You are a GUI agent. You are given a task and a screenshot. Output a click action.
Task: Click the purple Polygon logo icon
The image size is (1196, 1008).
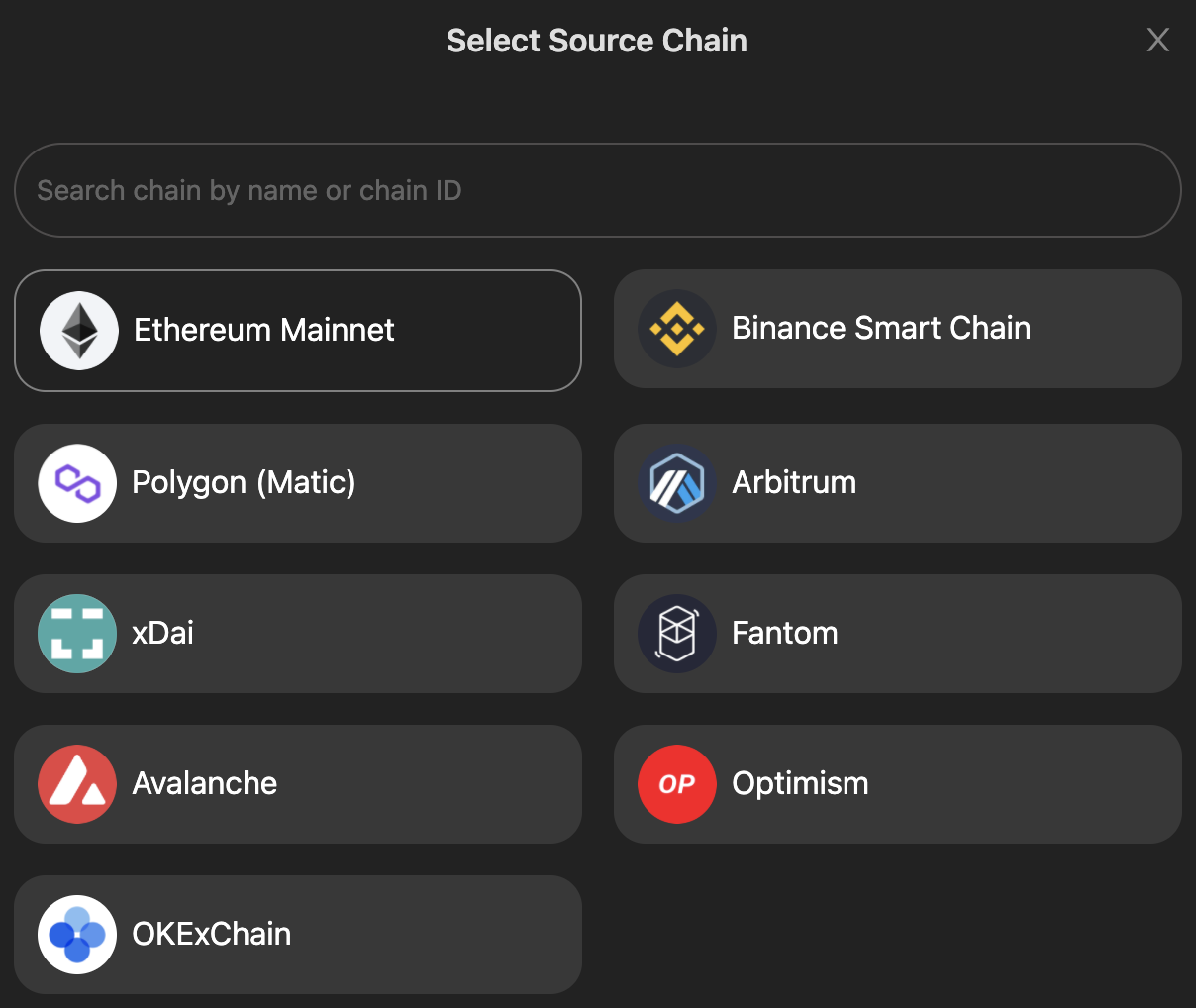tap(77, 483)
